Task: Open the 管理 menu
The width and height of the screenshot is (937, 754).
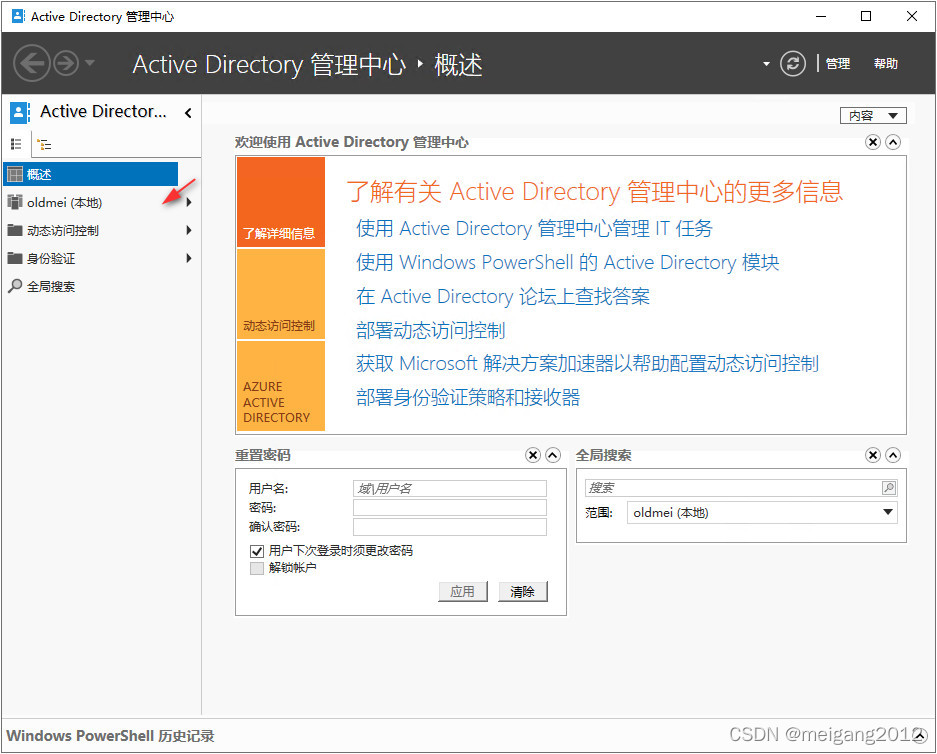Action: [837, 63]
